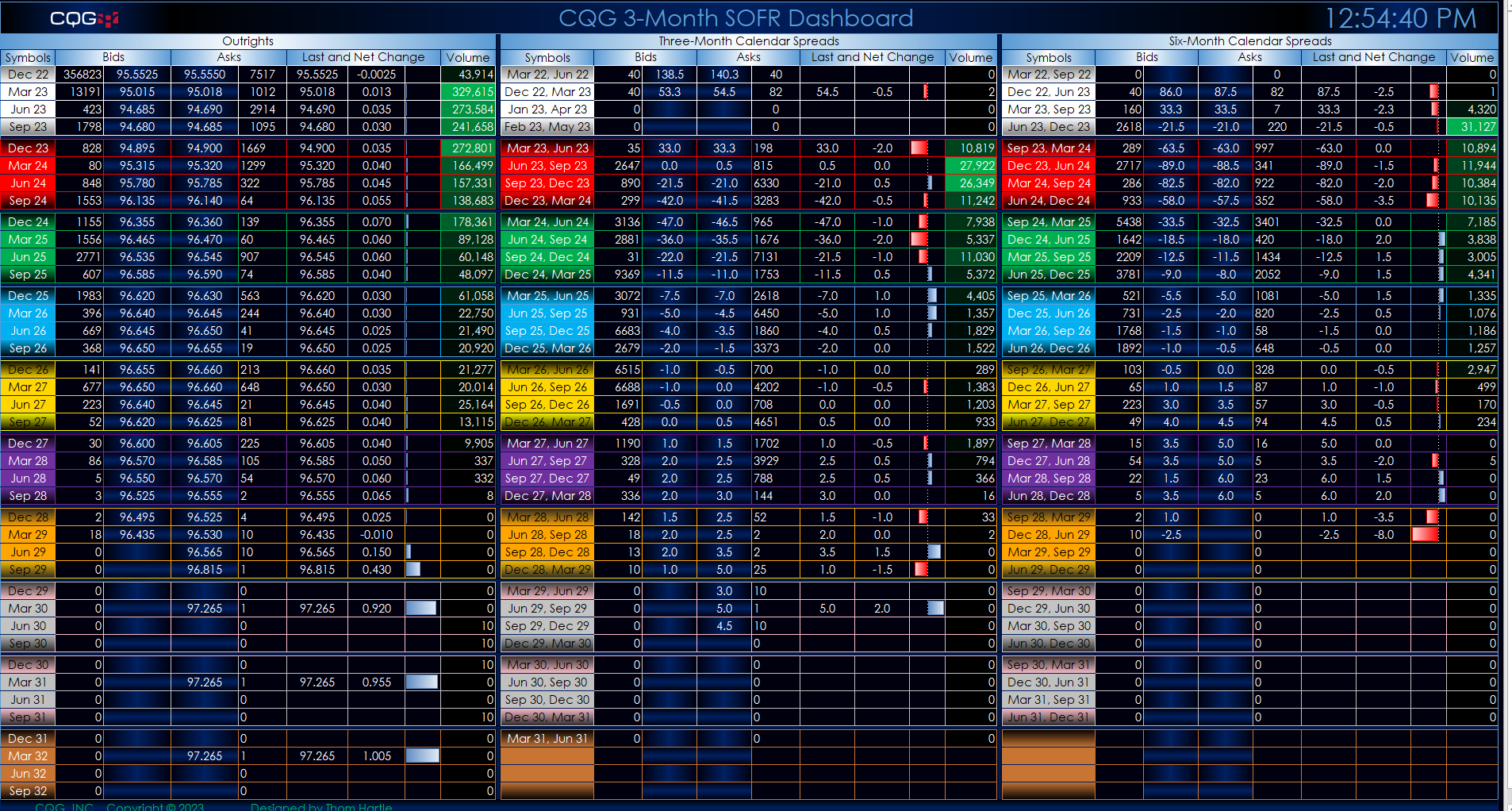Click the red Mar 23, Jun 23 spread
This screenshot has height=811, width=1512.
tap(547, 148)
